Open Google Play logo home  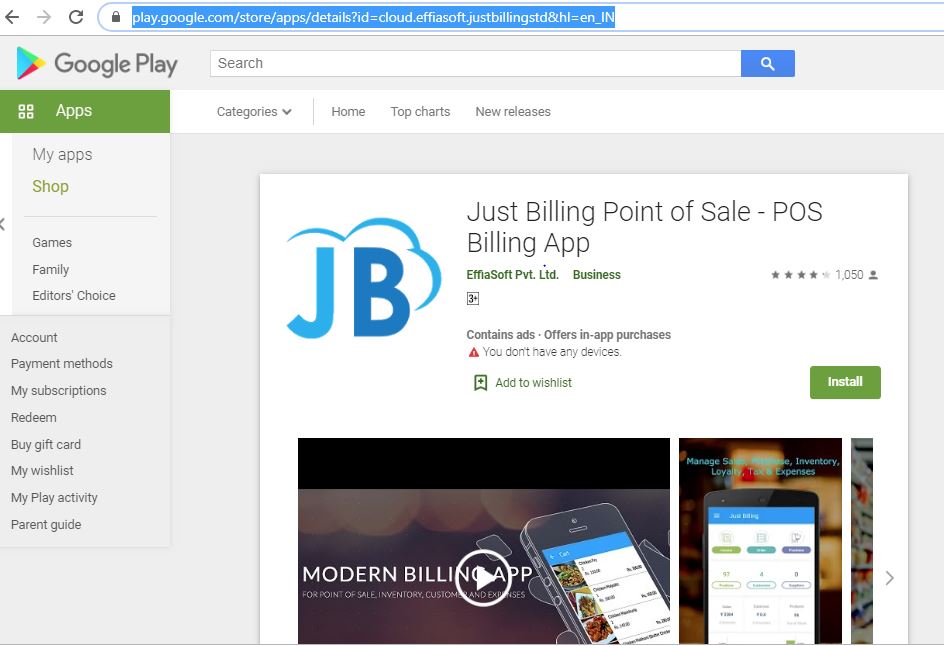click(x=97, y=63)
